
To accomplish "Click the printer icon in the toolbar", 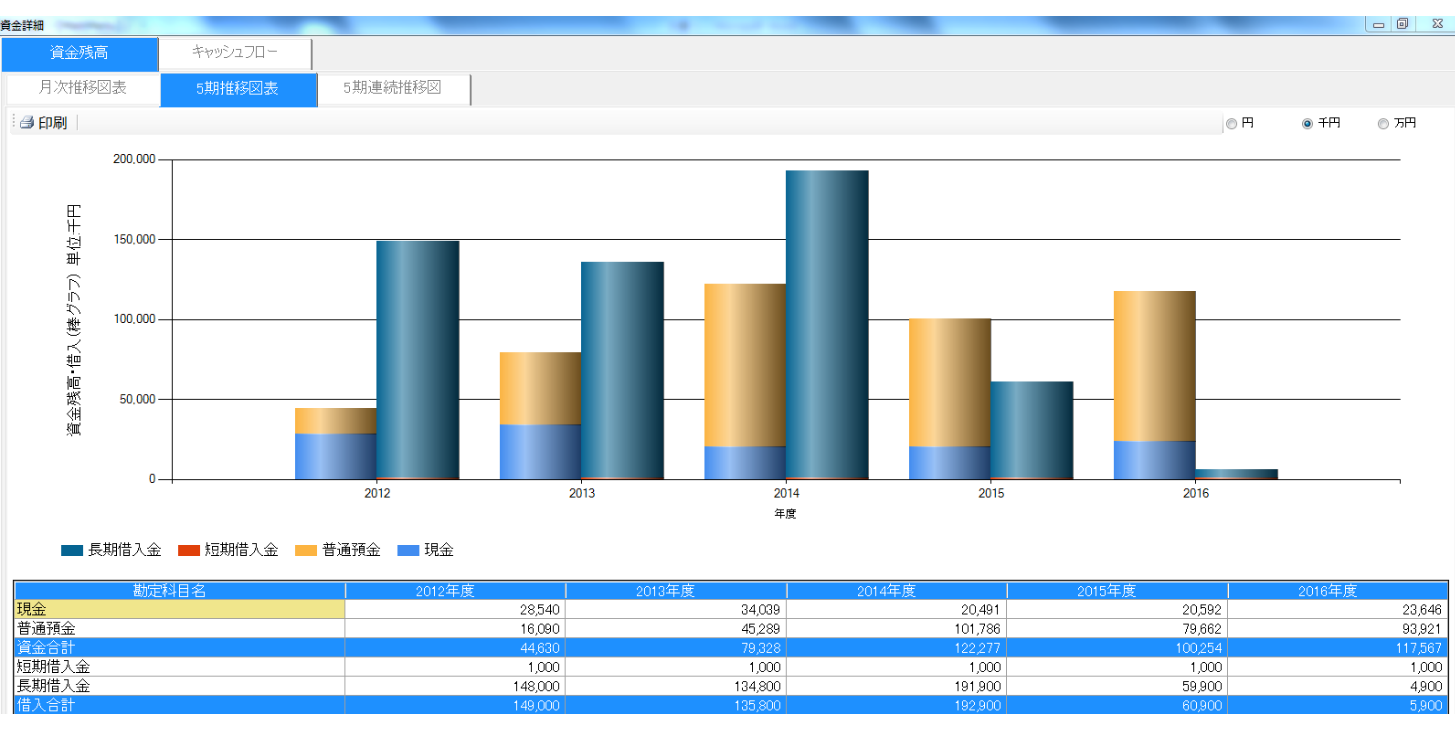I will (27, 123).
